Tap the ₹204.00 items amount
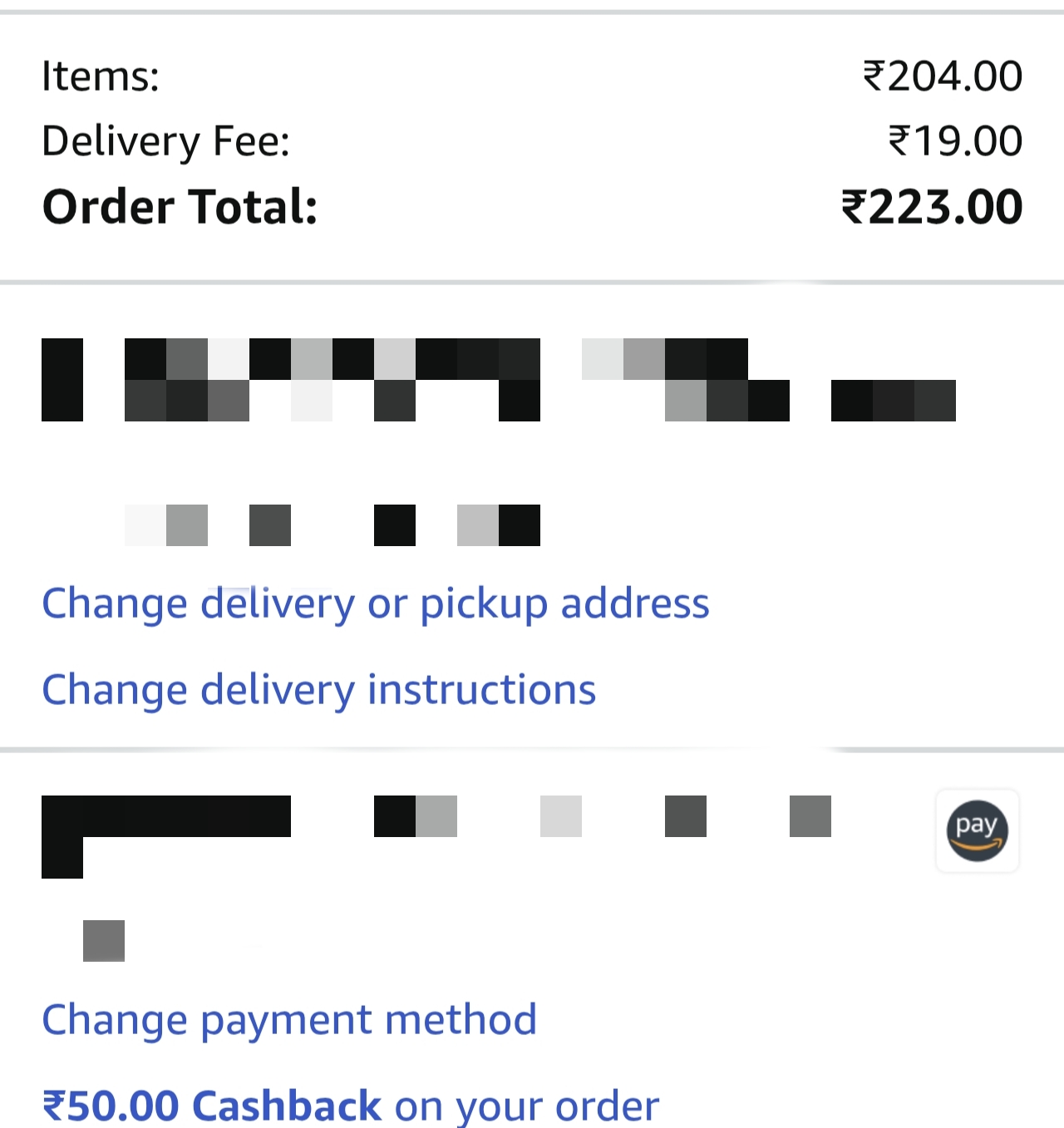The image size is (1064, 1128). coord(943,76)
